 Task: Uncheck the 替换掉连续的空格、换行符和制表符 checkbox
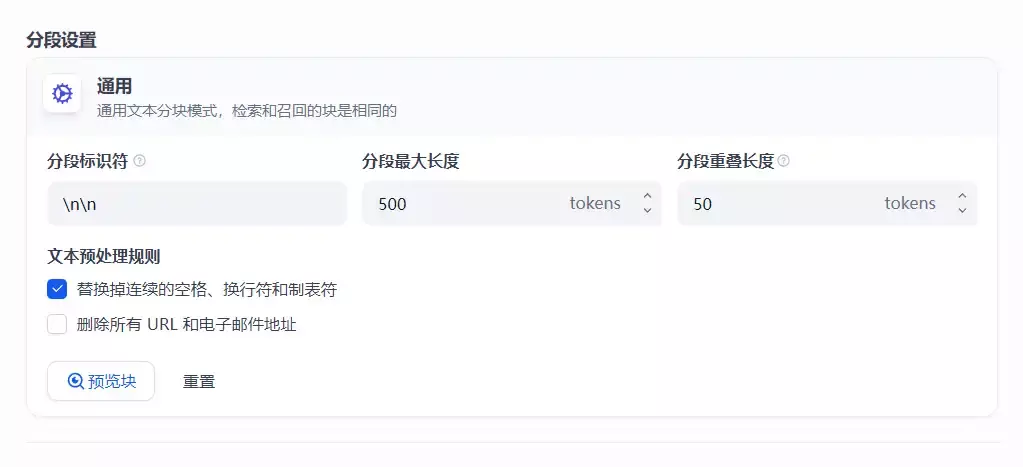pyautogui.click(x=57, y=290)
